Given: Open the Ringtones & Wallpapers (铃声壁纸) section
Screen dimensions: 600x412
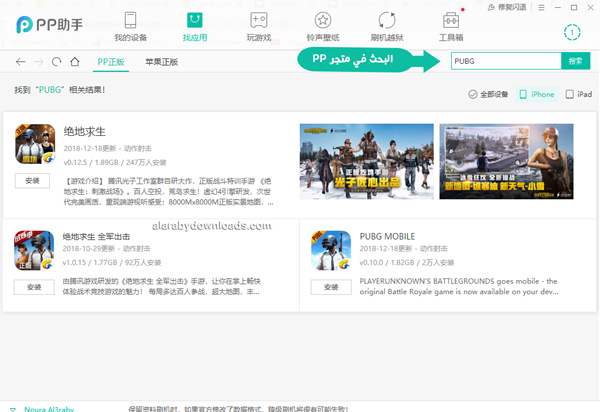Looking at the screenshot, I should pos(323,27).
